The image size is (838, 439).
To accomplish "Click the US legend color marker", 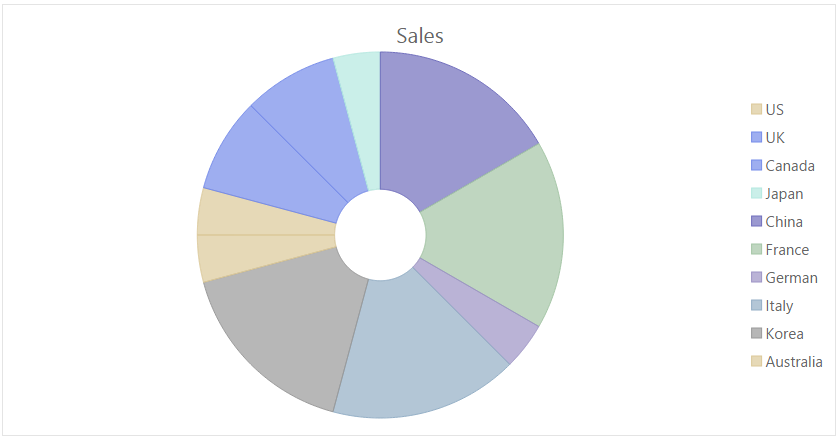I will tap(756, 109).
